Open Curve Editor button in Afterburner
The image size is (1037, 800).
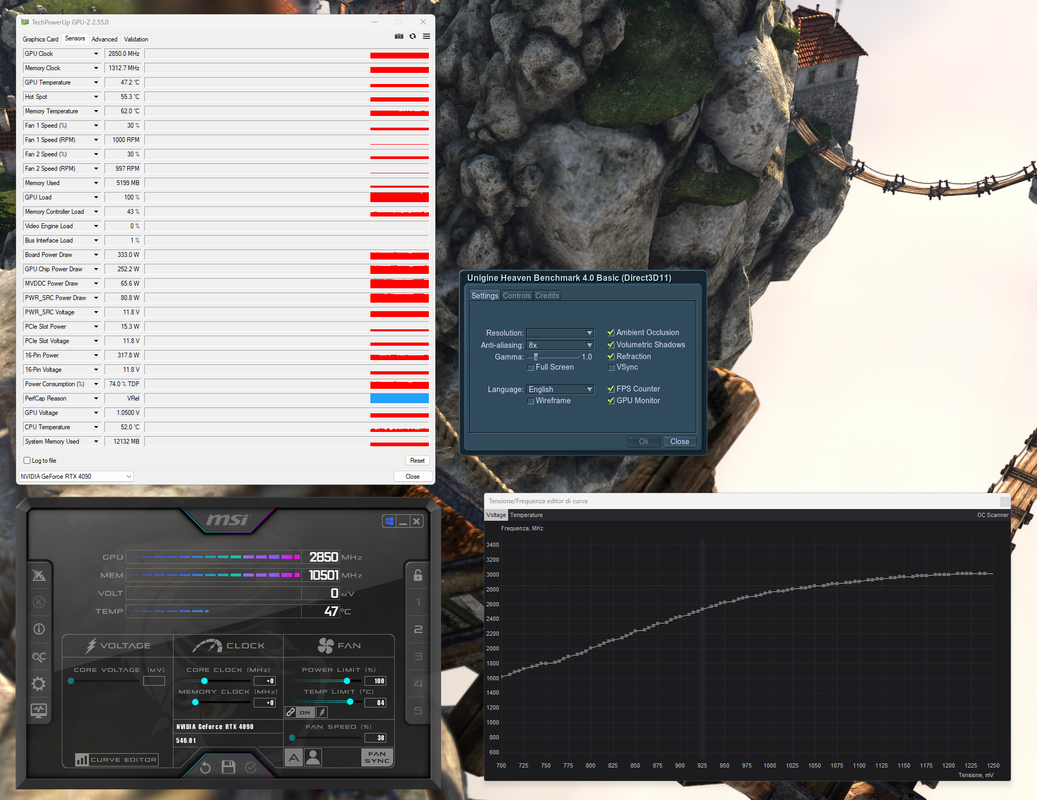(116, 760)
